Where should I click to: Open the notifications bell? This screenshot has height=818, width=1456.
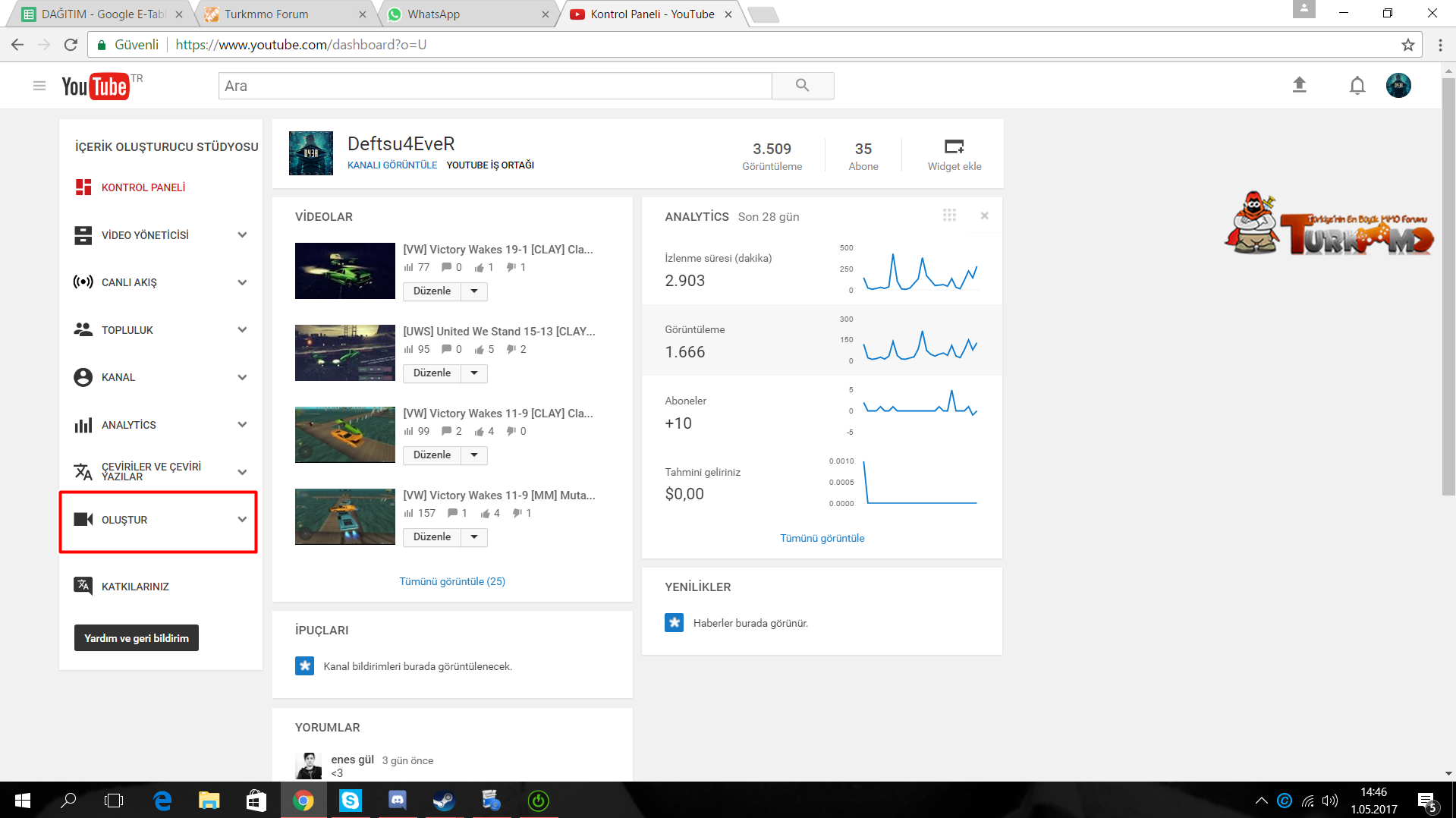[x=1357, y=86]
